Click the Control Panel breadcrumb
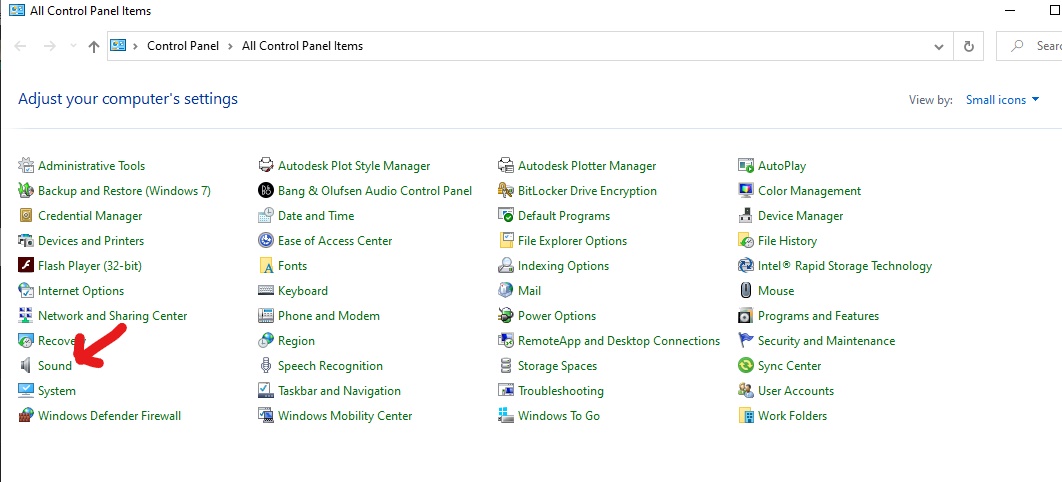Image resolution: width=1062 pixels, height=482 pixels. pyautogui.click(x=183, y=46)
